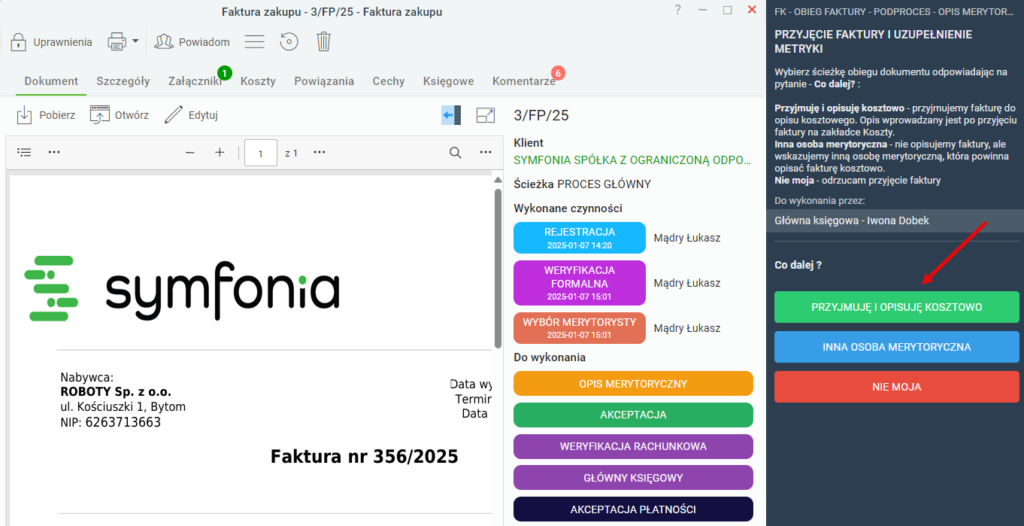
Task: Click Pobierz download icon
Action: pos(24,115)
